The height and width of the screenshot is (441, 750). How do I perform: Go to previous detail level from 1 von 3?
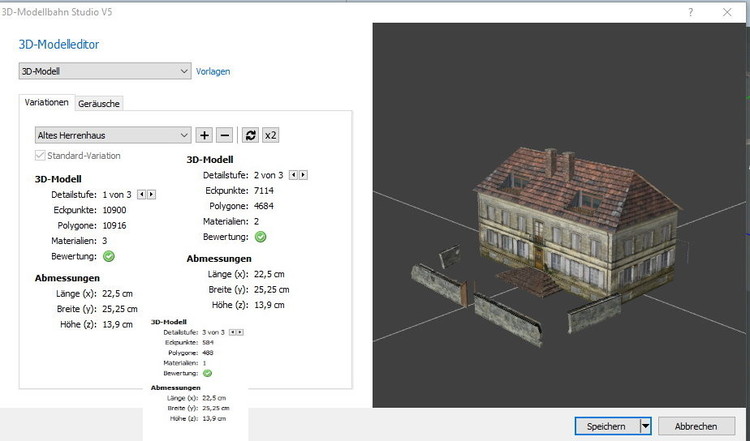(142, 195)
